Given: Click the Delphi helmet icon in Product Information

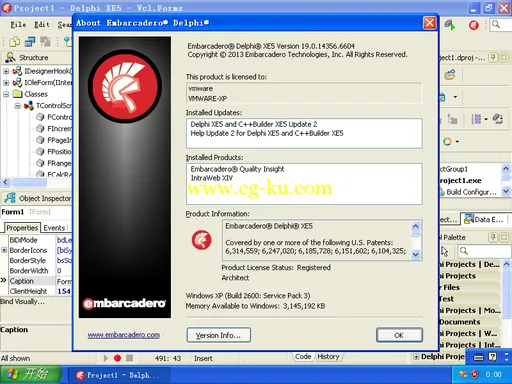Looking at the screenshot, I should (201, 240).
